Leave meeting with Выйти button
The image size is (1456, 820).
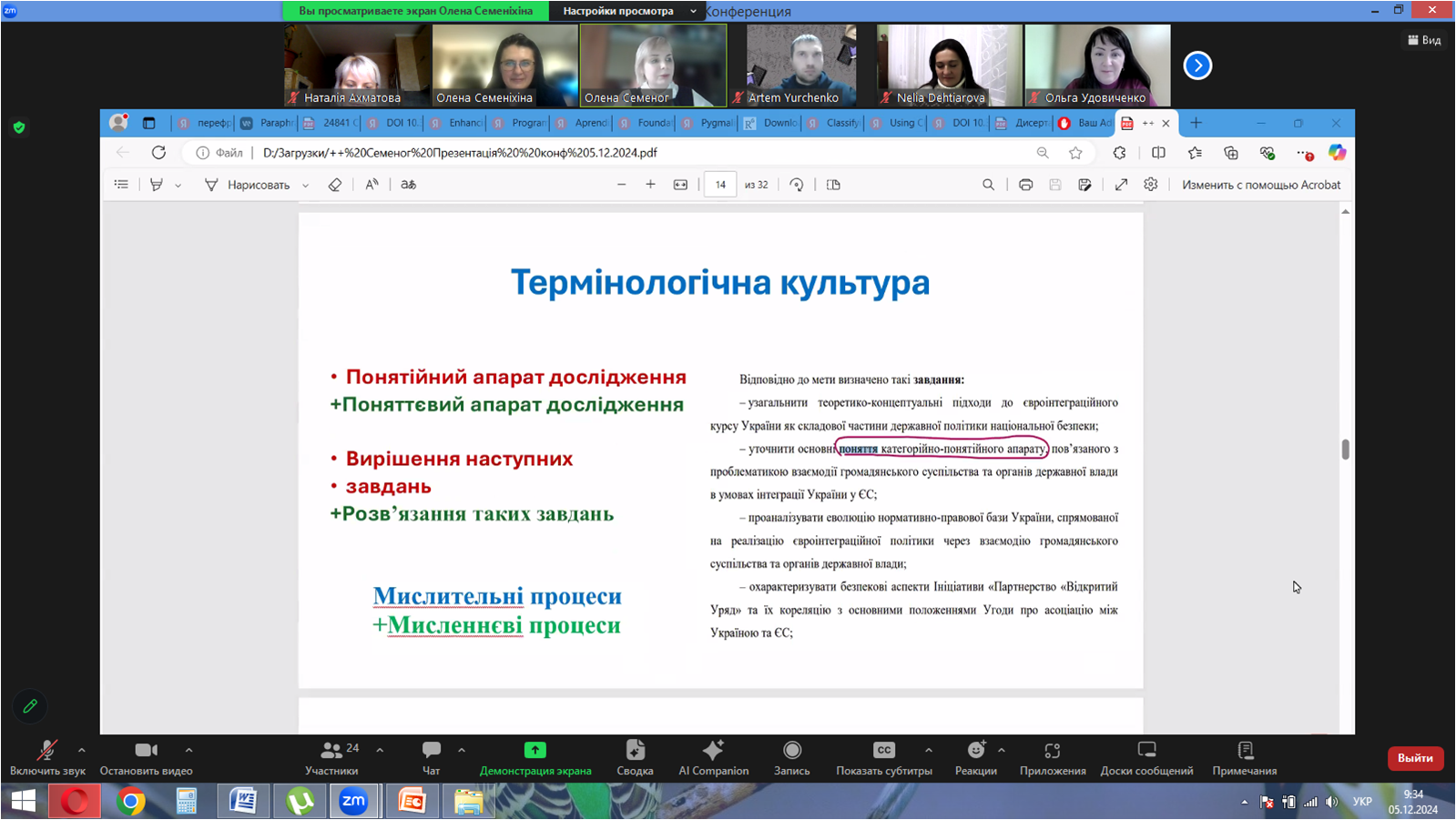[x=1415, y=757]
